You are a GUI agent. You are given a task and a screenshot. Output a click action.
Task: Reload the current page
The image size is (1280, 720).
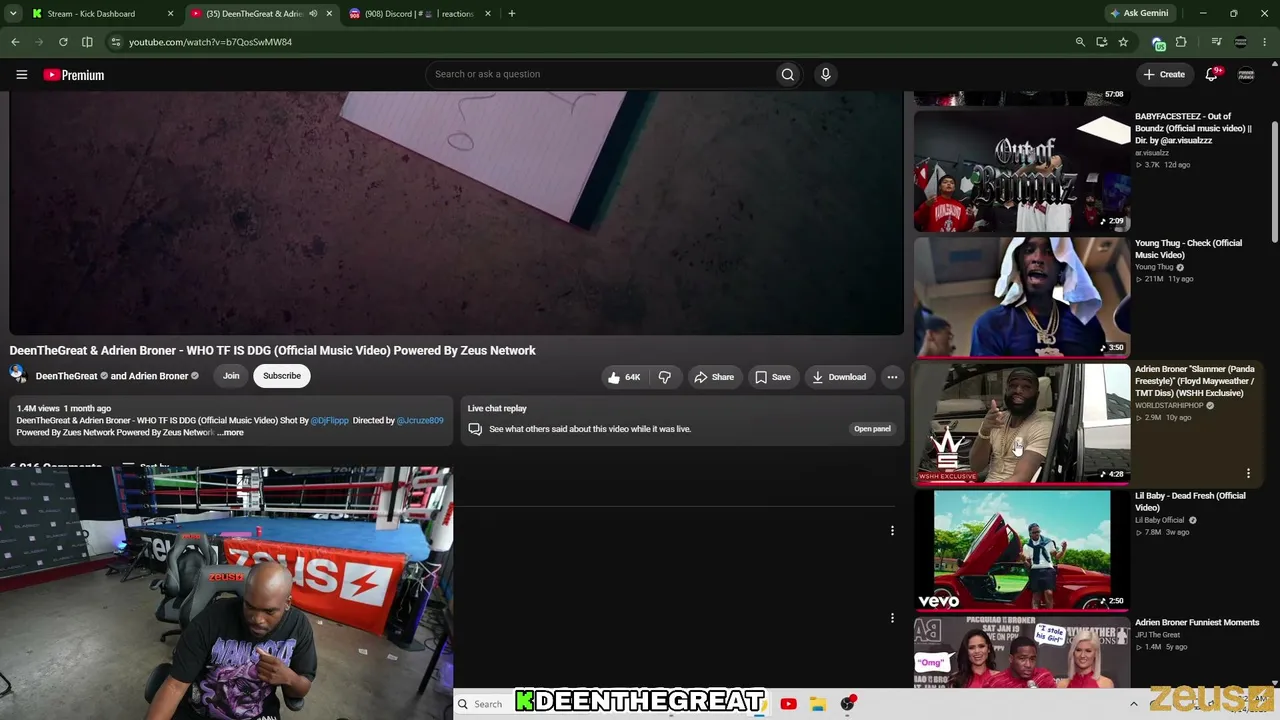[63, 42]
